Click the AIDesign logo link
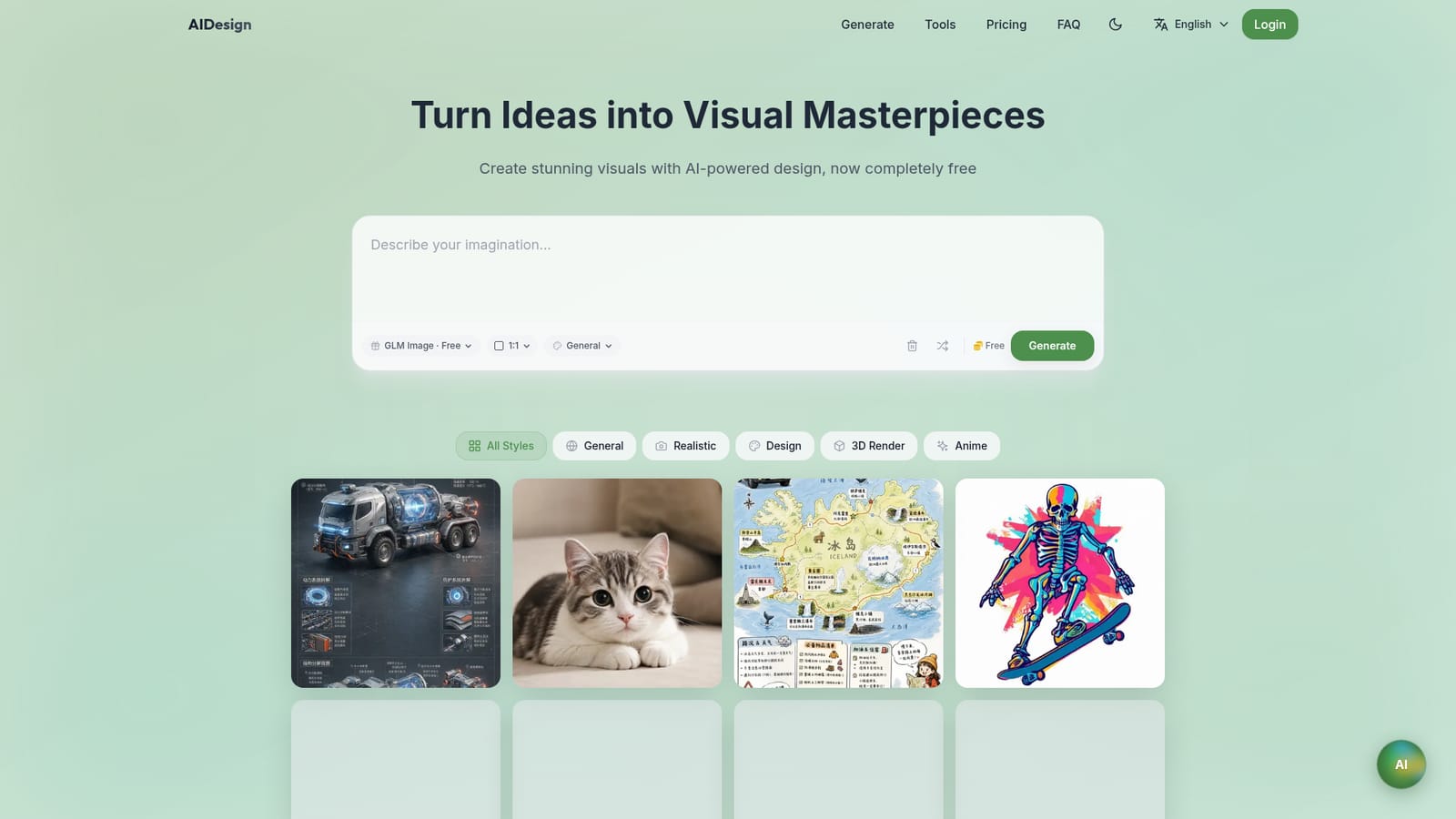The width and height of the screenshot is (1456, 819). click(219, 25)
